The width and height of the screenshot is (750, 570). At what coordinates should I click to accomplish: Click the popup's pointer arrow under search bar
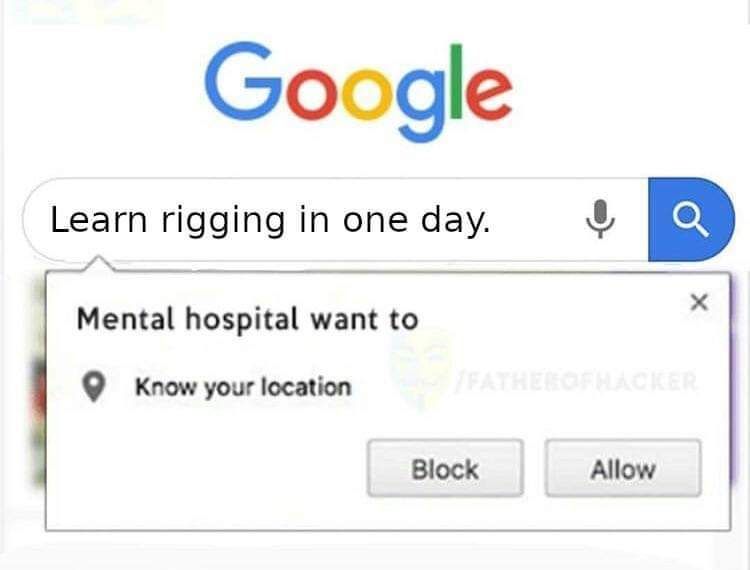point(98,263)
